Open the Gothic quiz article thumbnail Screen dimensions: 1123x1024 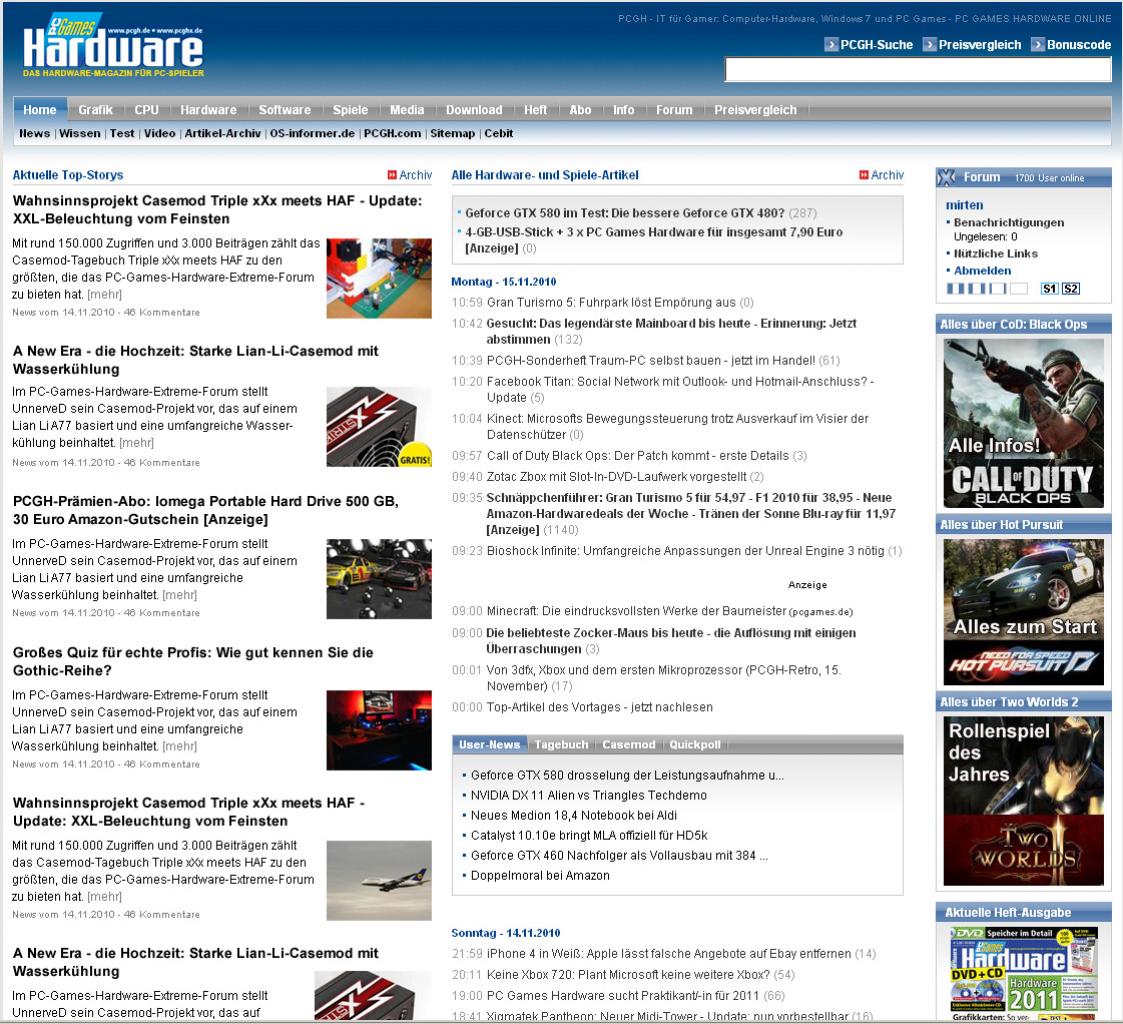point(379,730)
